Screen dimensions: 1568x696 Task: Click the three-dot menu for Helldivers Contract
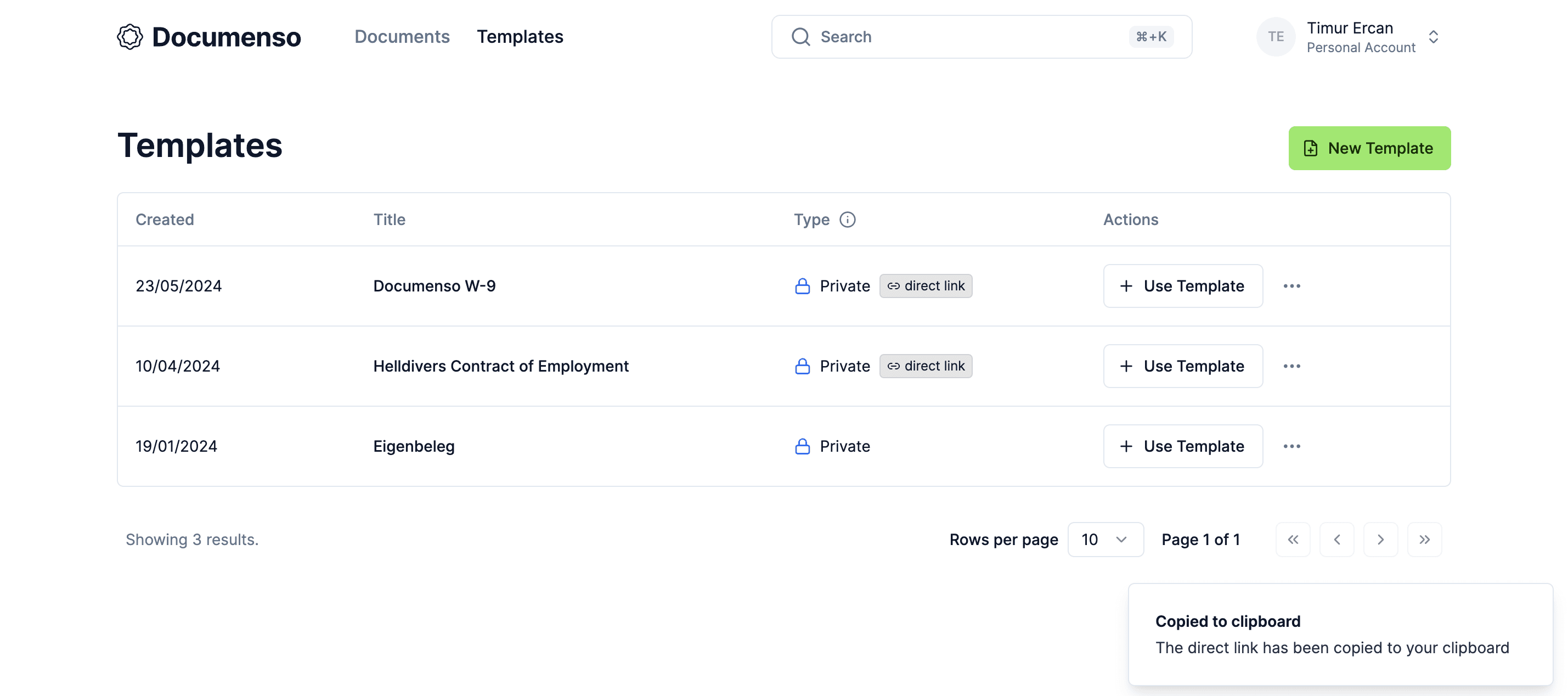coord(1292,366)
